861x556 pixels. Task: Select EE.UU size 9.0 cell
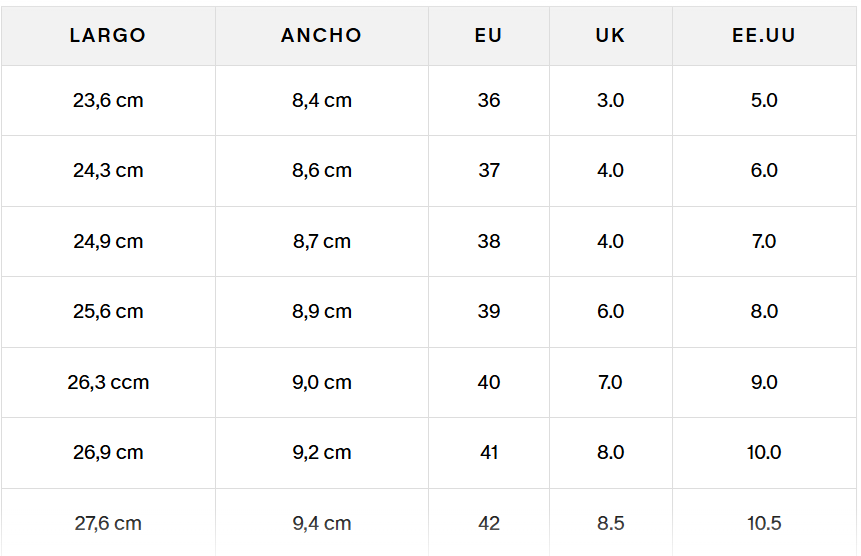pos(764,382)
